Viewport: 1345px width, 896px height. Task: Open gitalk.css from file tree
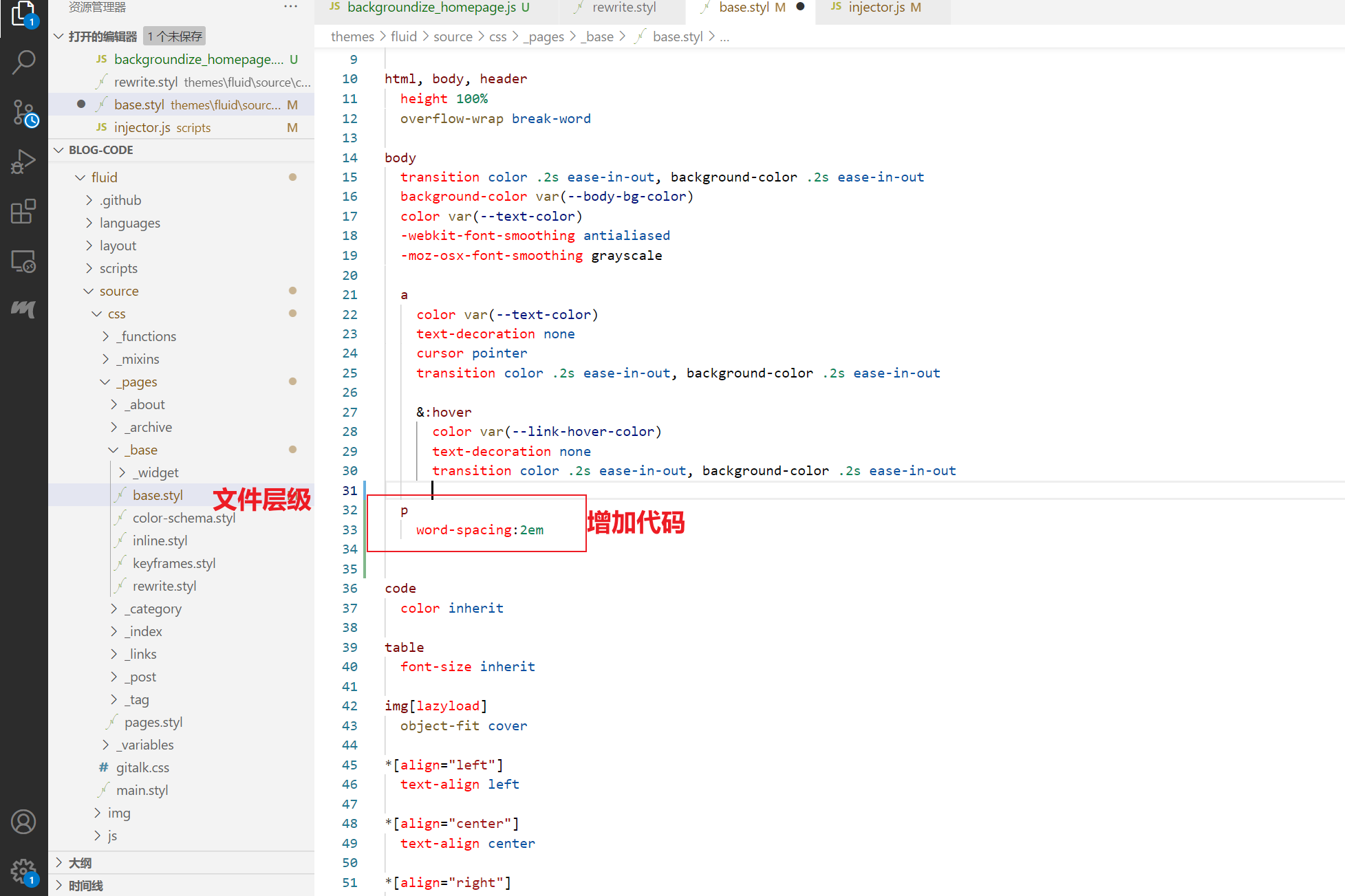[x=142, y=767]
